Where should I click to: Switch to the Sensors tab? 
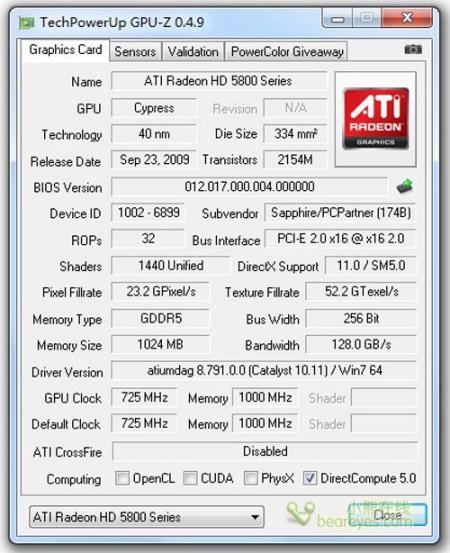(135, 51)
